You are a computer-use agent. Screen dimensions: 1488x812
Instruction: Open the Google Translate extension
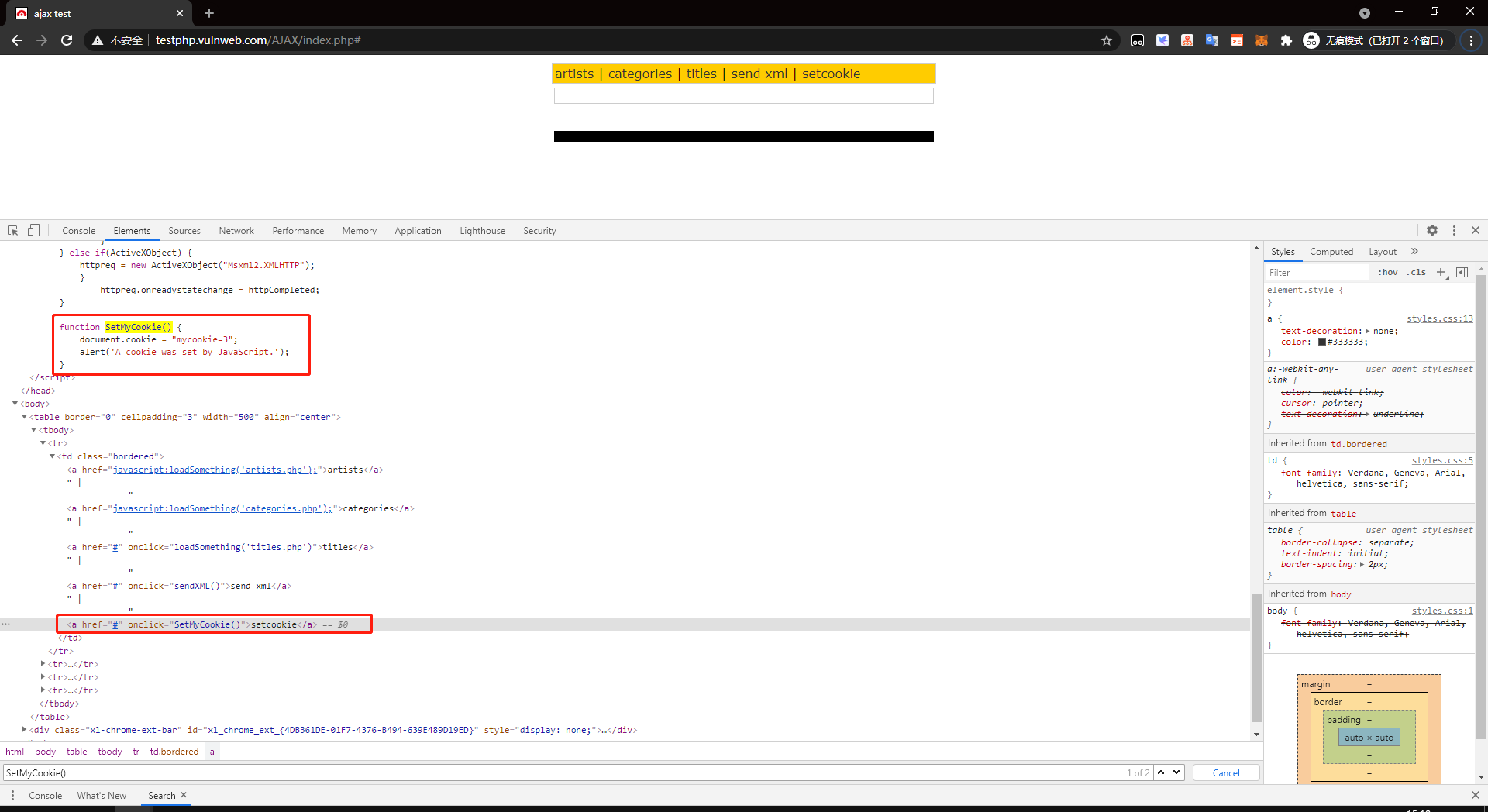pyautogui.click(x=1212, y=40)
